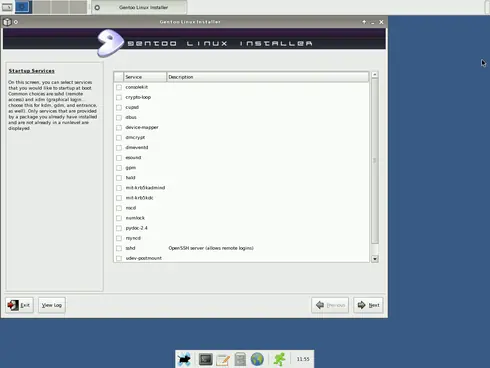Enable the dmcrypt service checkbox
The height and width of the screenshot is (368, 490).
[119, 138]
